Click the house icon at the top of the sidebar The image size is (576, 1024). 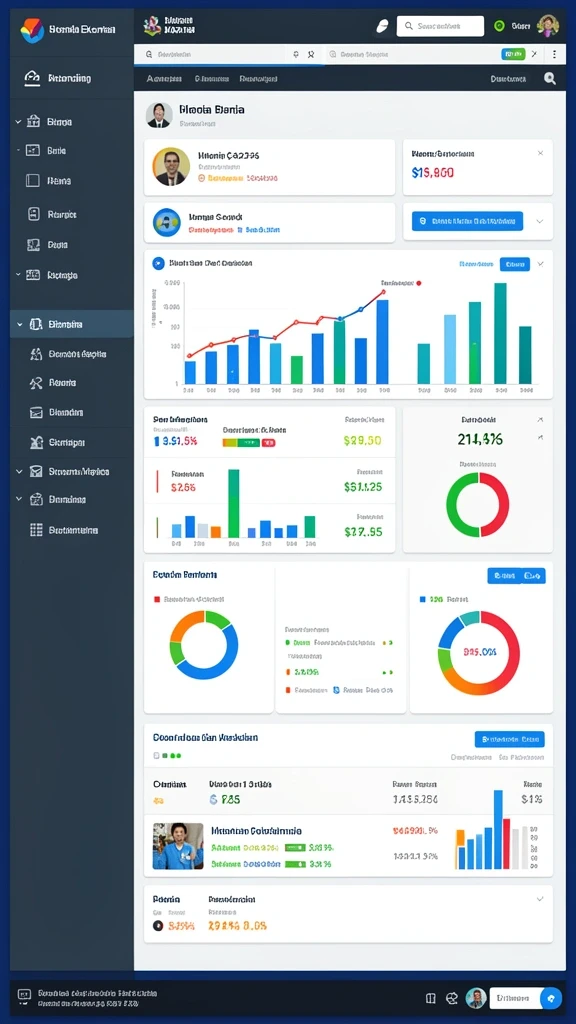click(x=32, y=78)
